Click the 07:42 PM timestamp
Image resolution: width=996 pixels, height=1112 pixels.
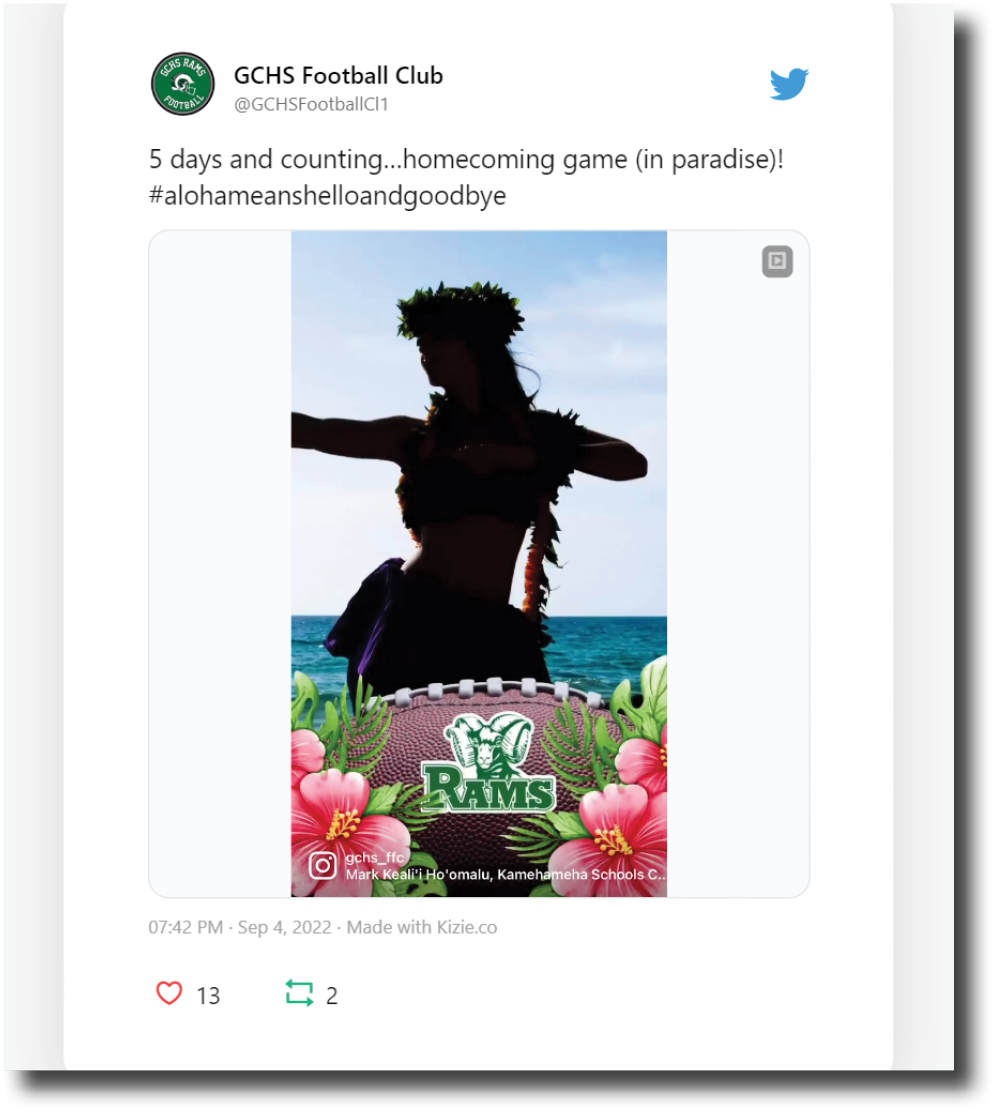(x=186, y=927)
